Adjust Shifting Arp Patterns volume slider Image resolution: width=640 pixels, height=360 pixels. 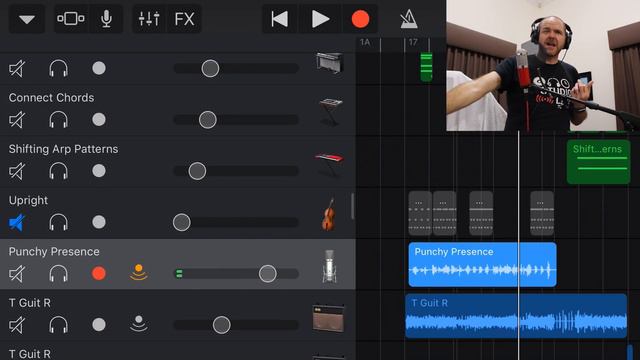pyautogui.click(x=197, y=171)
